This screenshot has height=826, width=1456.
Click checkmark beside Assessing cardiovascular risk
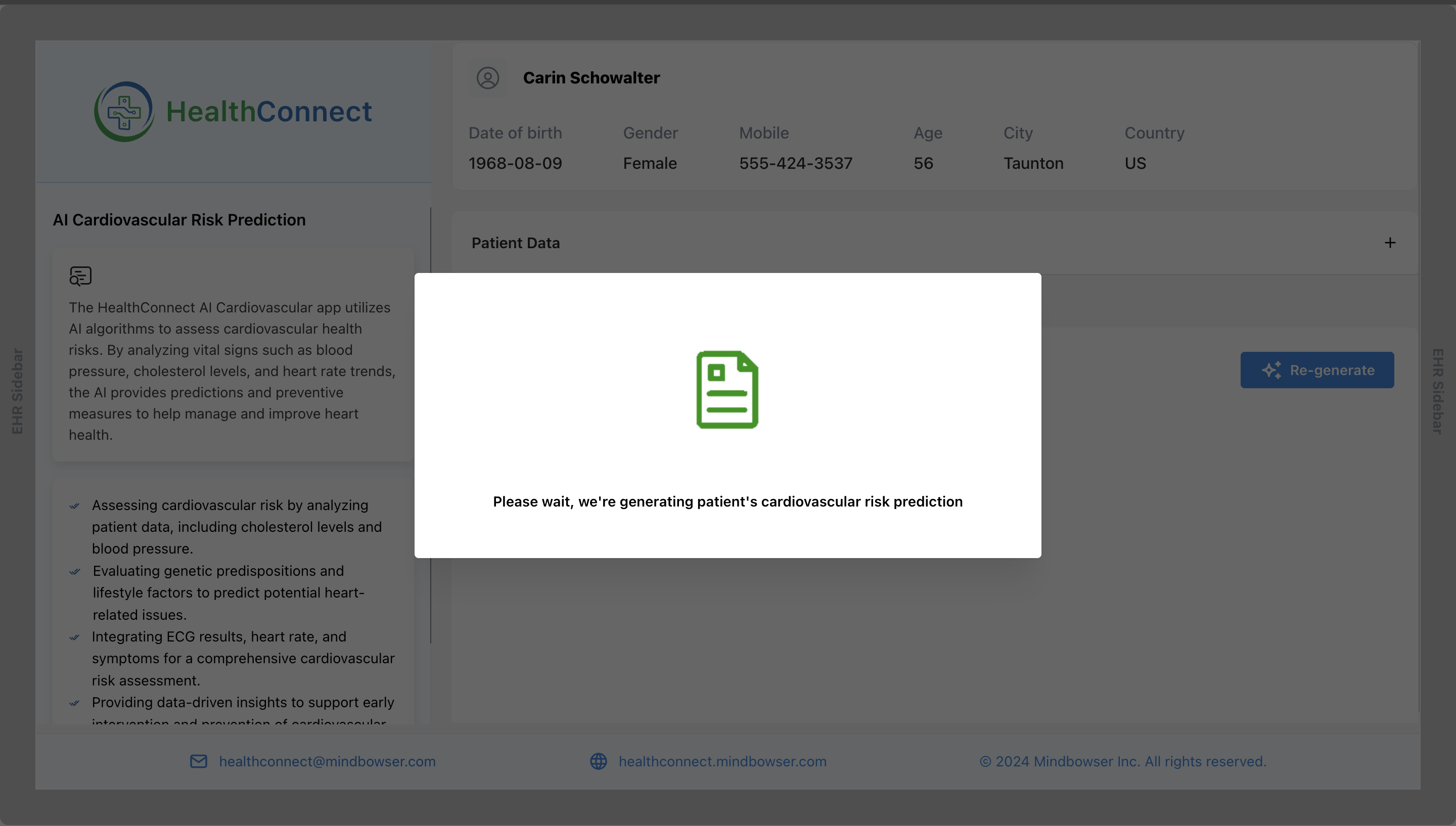point(74,506)
